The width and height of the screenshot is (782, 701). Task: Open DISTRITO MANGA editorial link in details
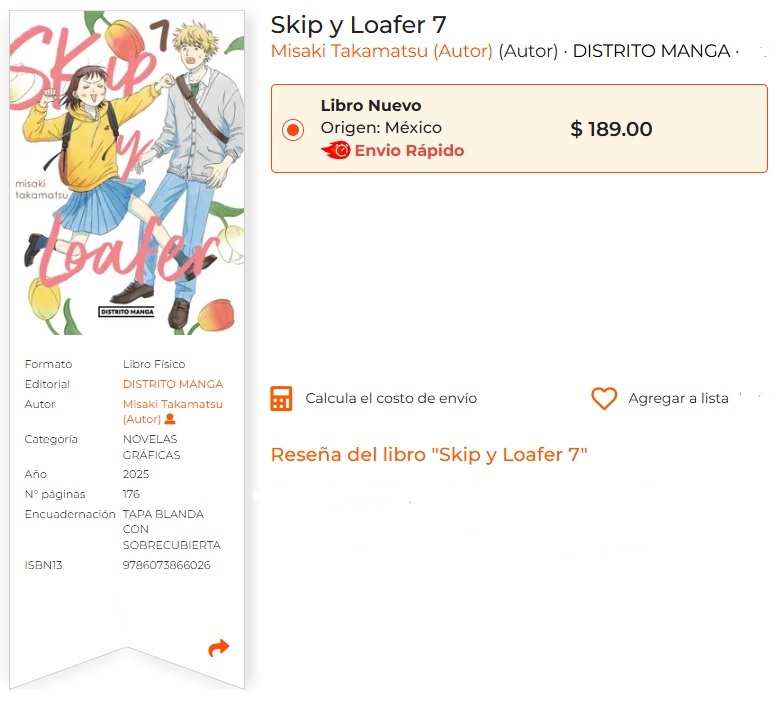[173, 384]
